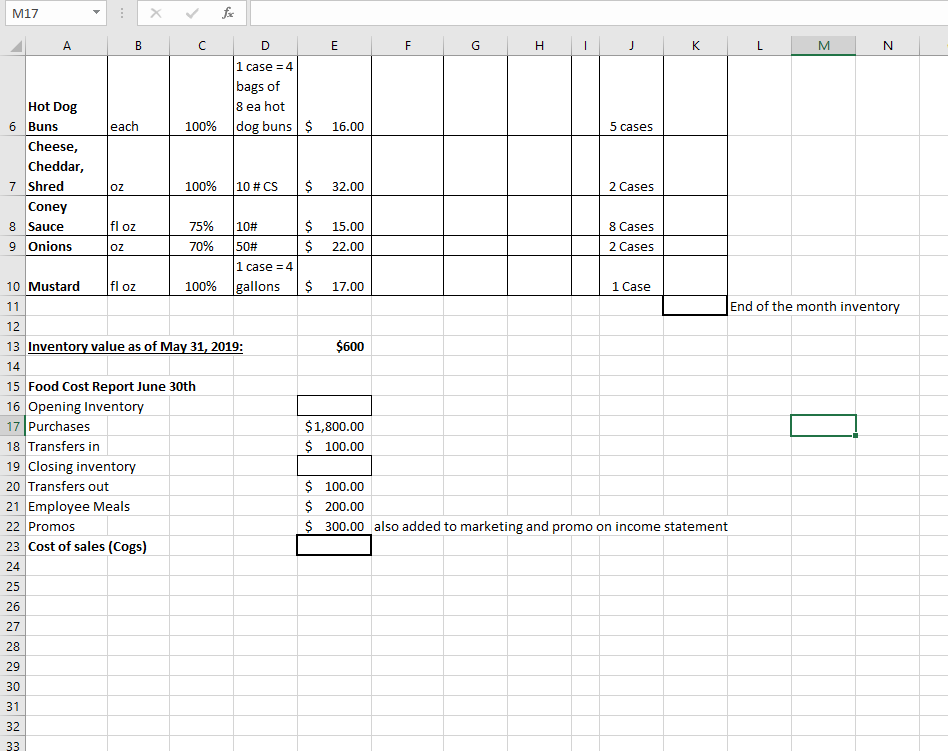Click the Insert Function (fx) icon
948x751 pixels.
tap(227, 13)
